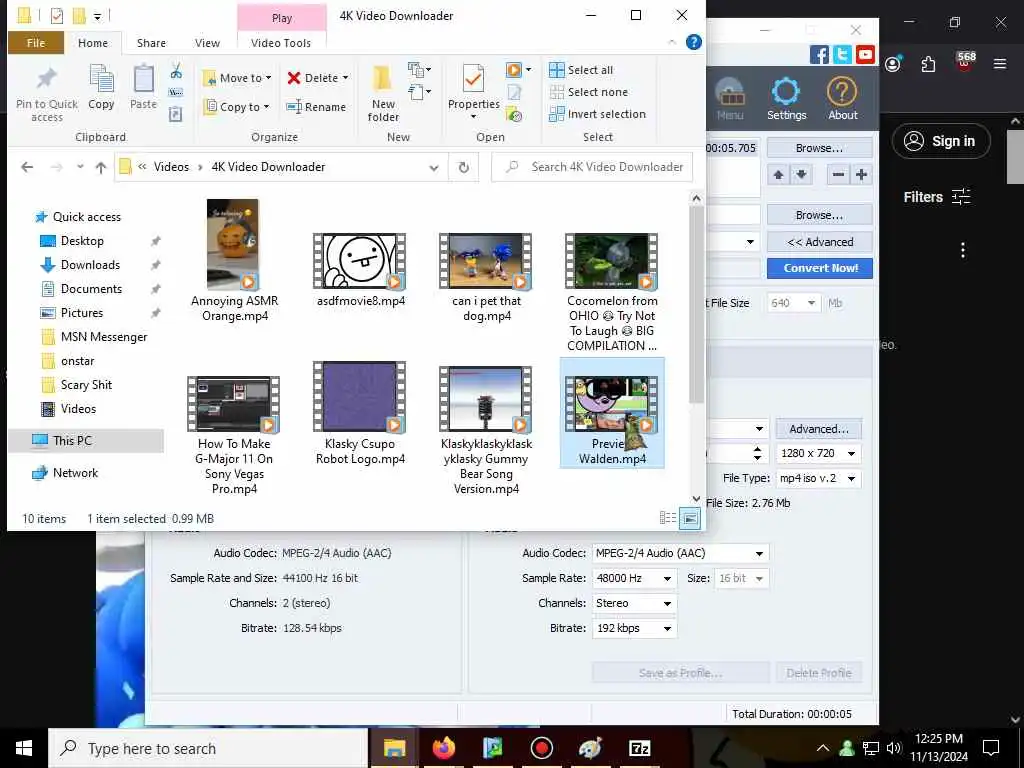The height and width of the screenshot is (768, 1024).
Task: Expand the address bar history dropdown
Action: (x=434, y=167)
